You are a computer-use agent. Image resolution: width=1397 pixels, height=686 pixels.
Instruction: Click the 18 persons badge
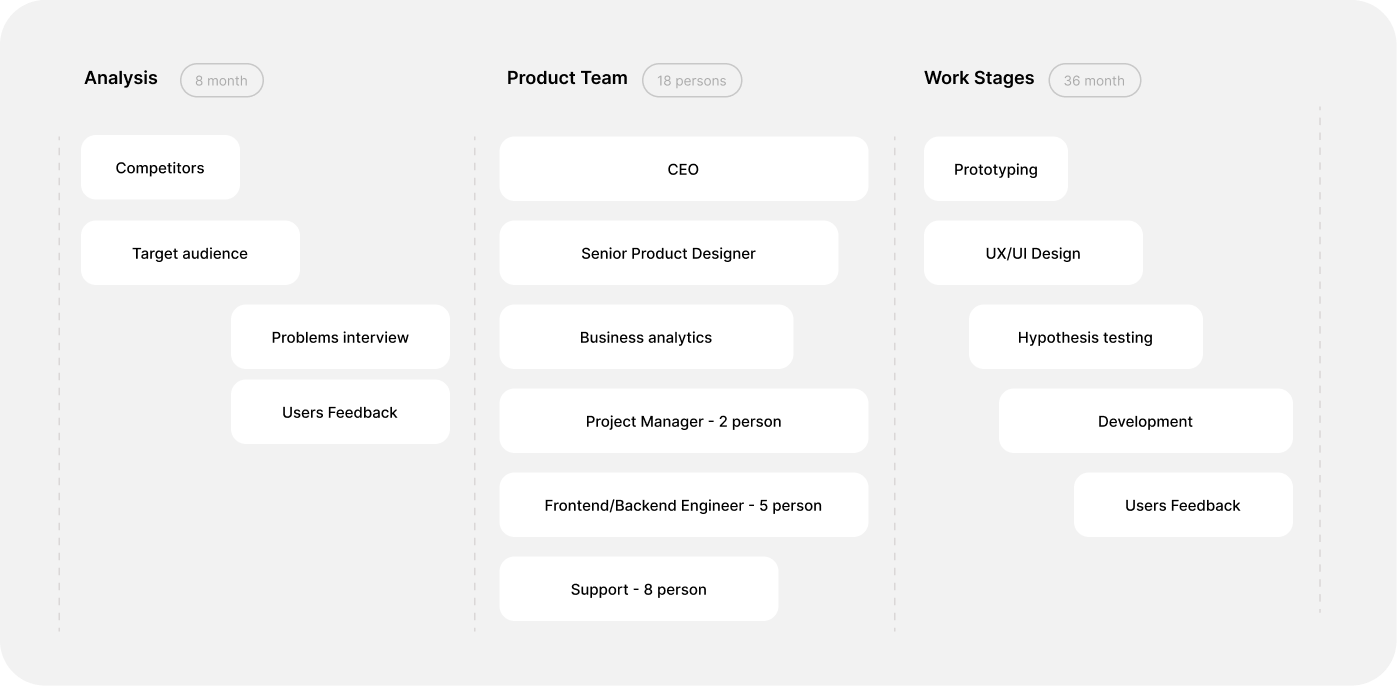point(692,81)
